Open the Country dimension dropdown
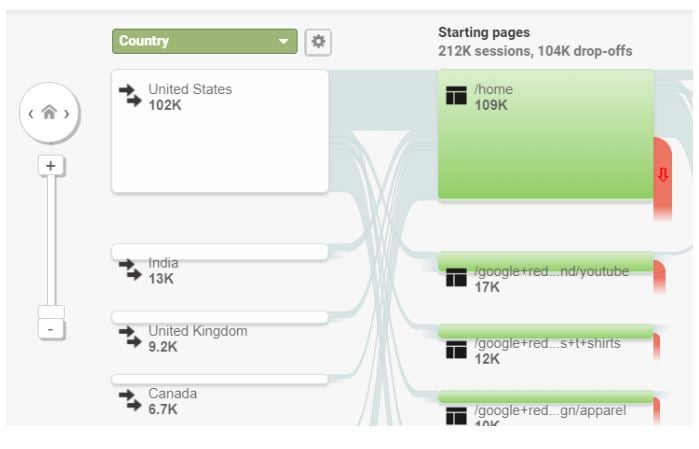This screenshot has width=699, height=449. [205, 41]
